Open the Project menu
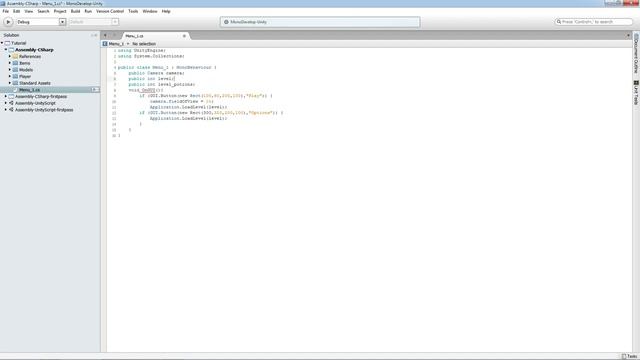 (60, 11)
